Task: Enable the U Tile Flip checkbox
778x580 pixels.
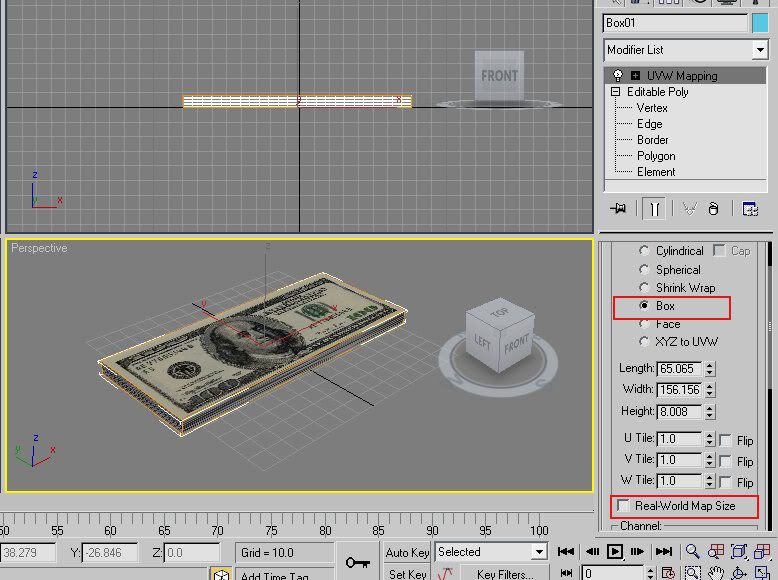Action: click(x=725, y=440)
